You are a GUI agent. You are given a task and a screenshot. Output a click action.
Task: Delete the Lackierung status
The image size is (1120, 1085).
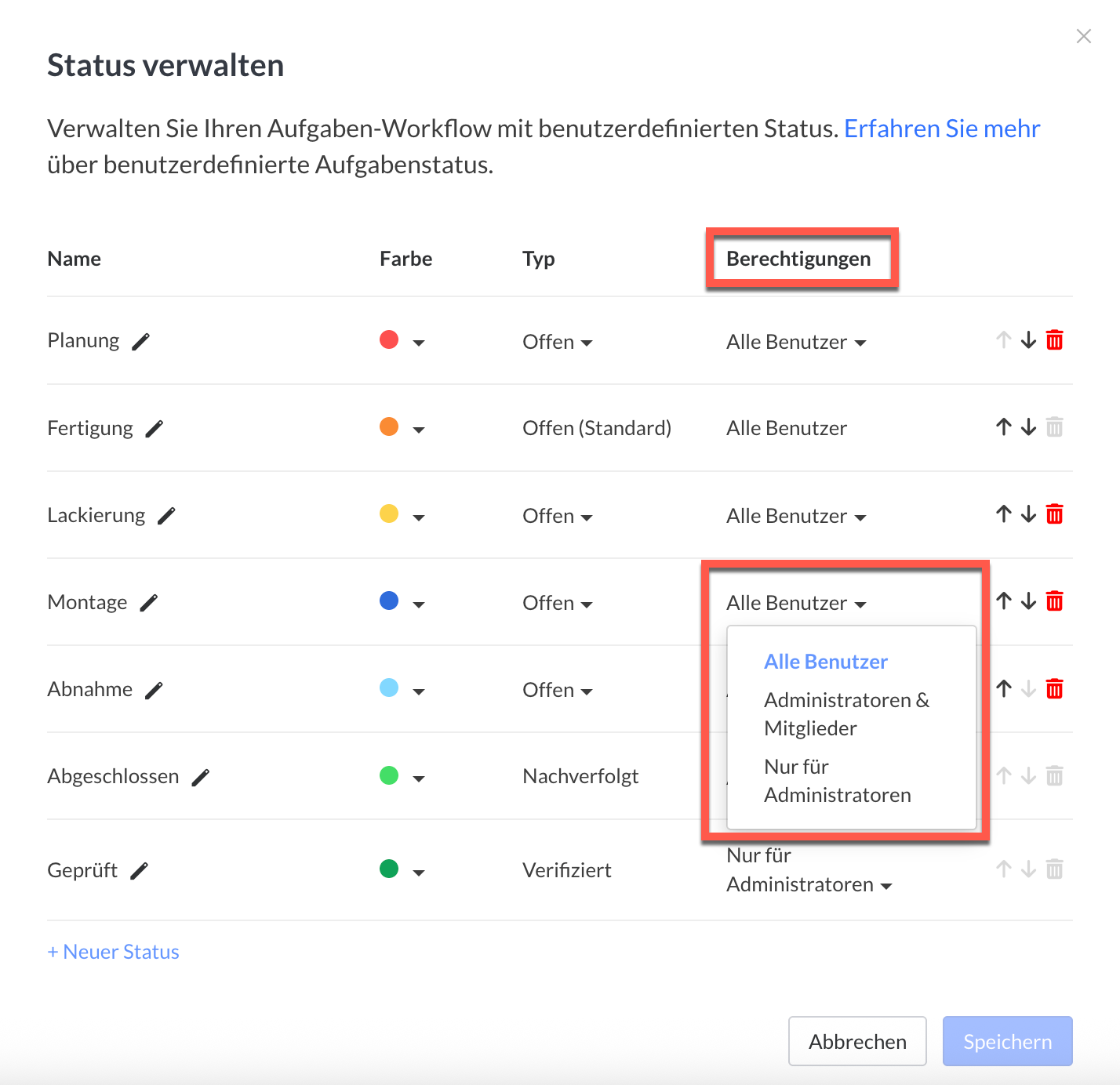click(1055, 514)
